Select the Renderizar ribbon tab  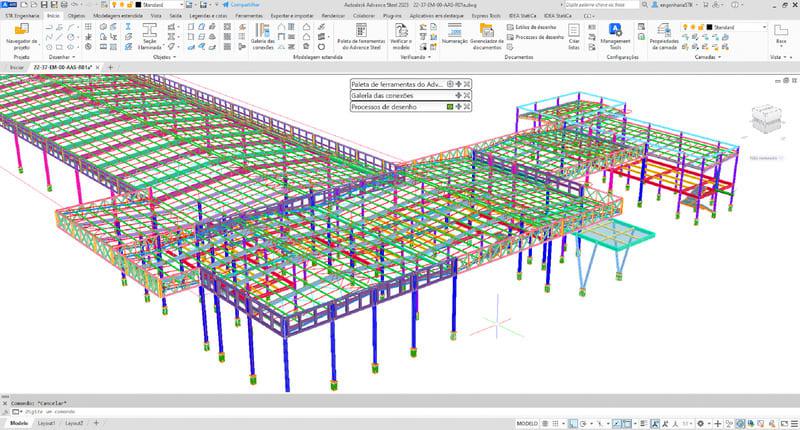pos(333,16)
